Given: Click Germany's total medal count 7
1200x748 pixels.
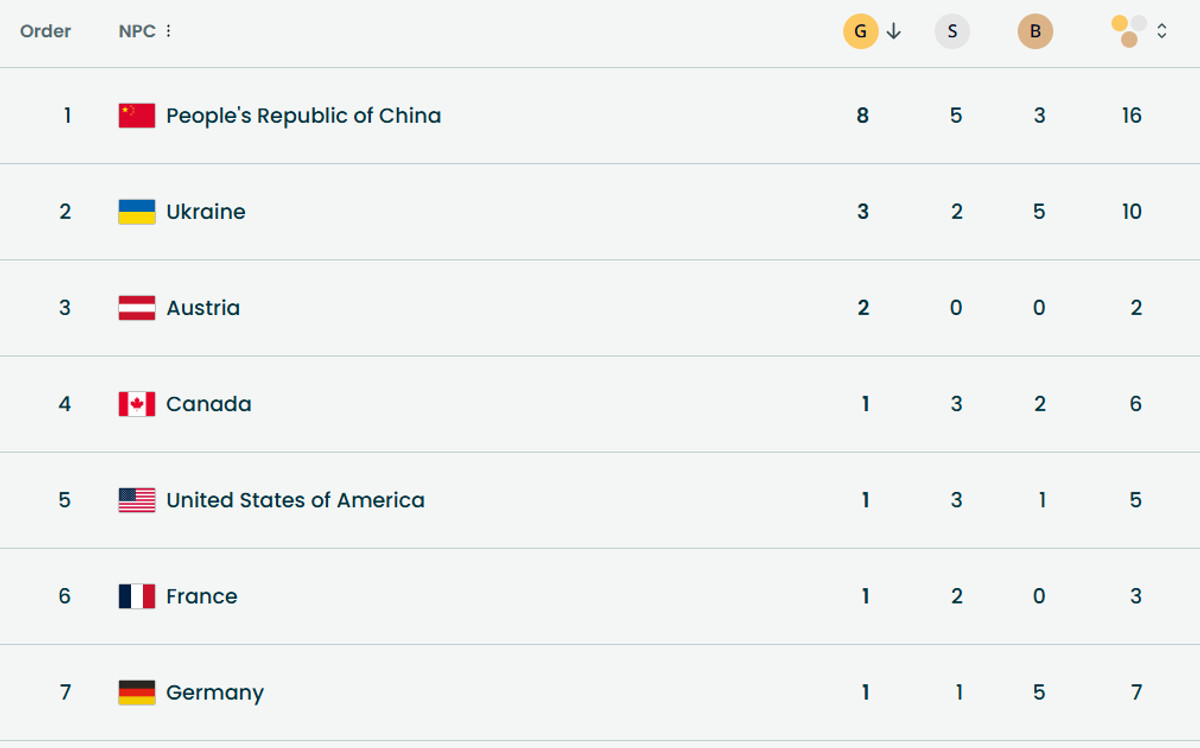Looking at the screenshot, I should pyautogui.click(x=1136, y=692).
